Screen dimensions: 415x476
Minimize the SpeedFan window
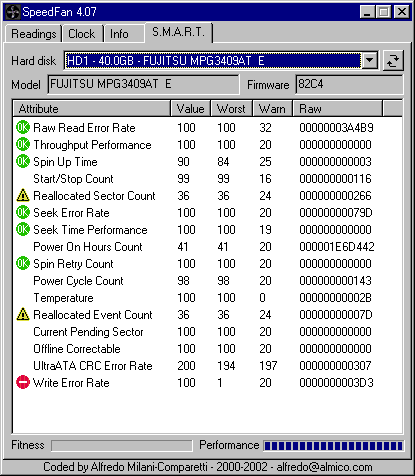[368, 12]
